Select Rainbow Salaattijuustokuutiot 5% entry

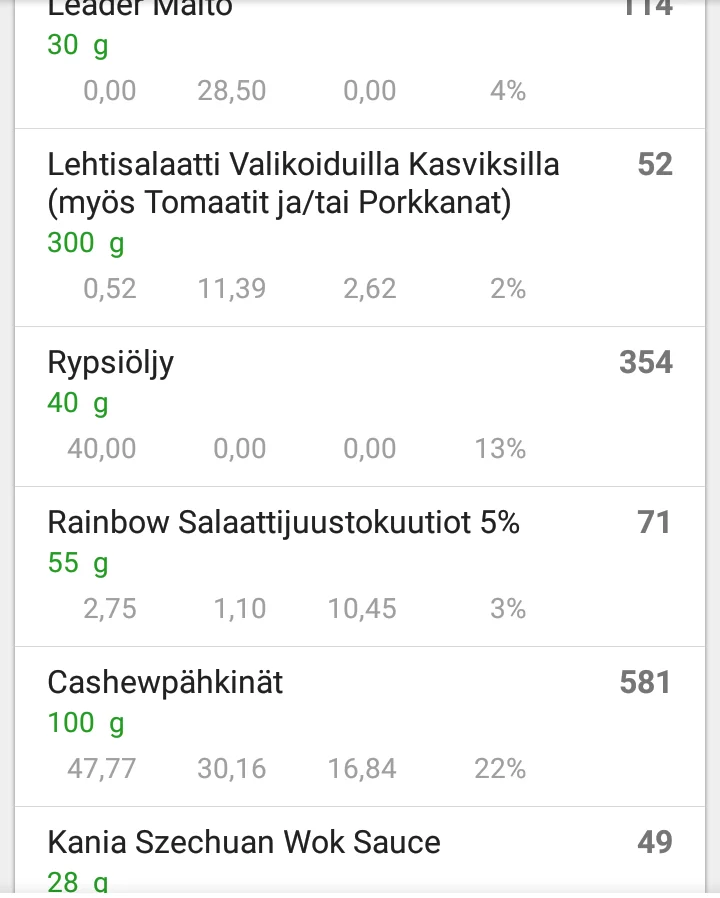point(283,522)
